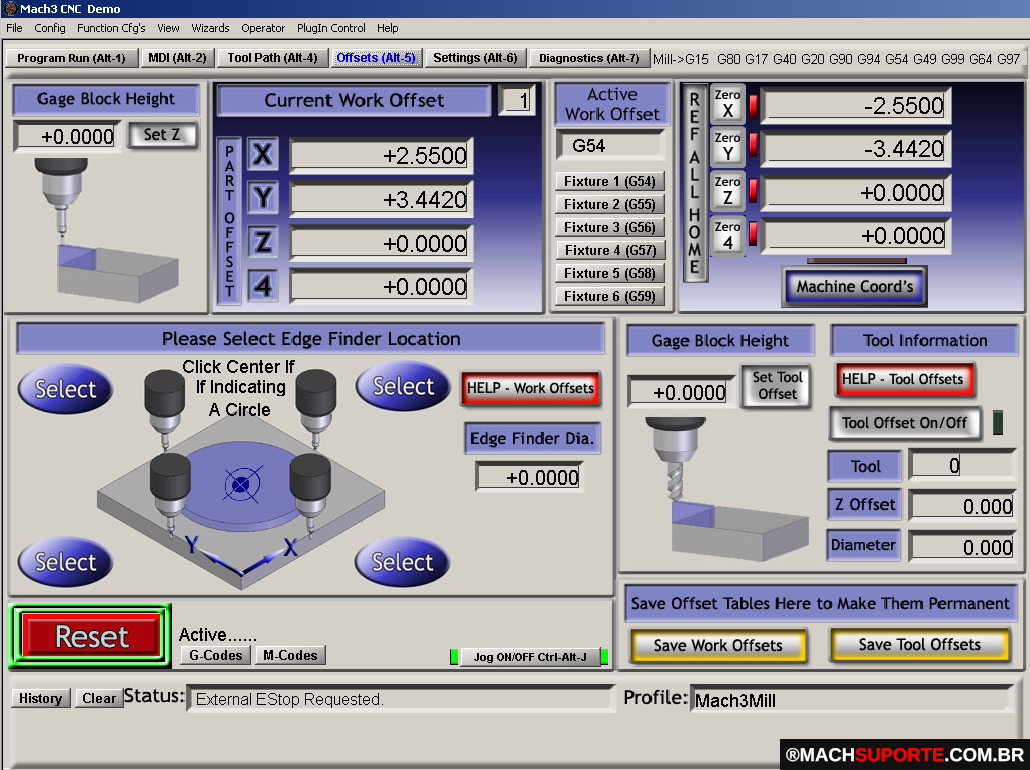Click circle center crosshair target
This screenshot has width=1030, height=770.
coord(242,485)
